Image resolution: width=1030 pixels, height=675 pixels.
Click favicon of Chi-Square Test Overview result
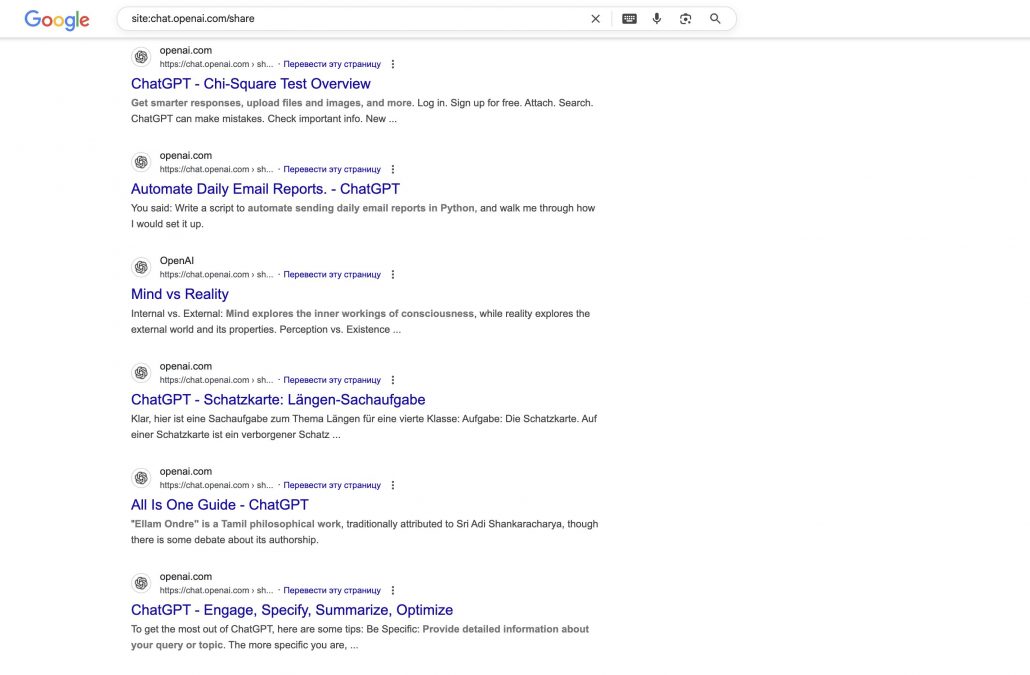(141, 57)
